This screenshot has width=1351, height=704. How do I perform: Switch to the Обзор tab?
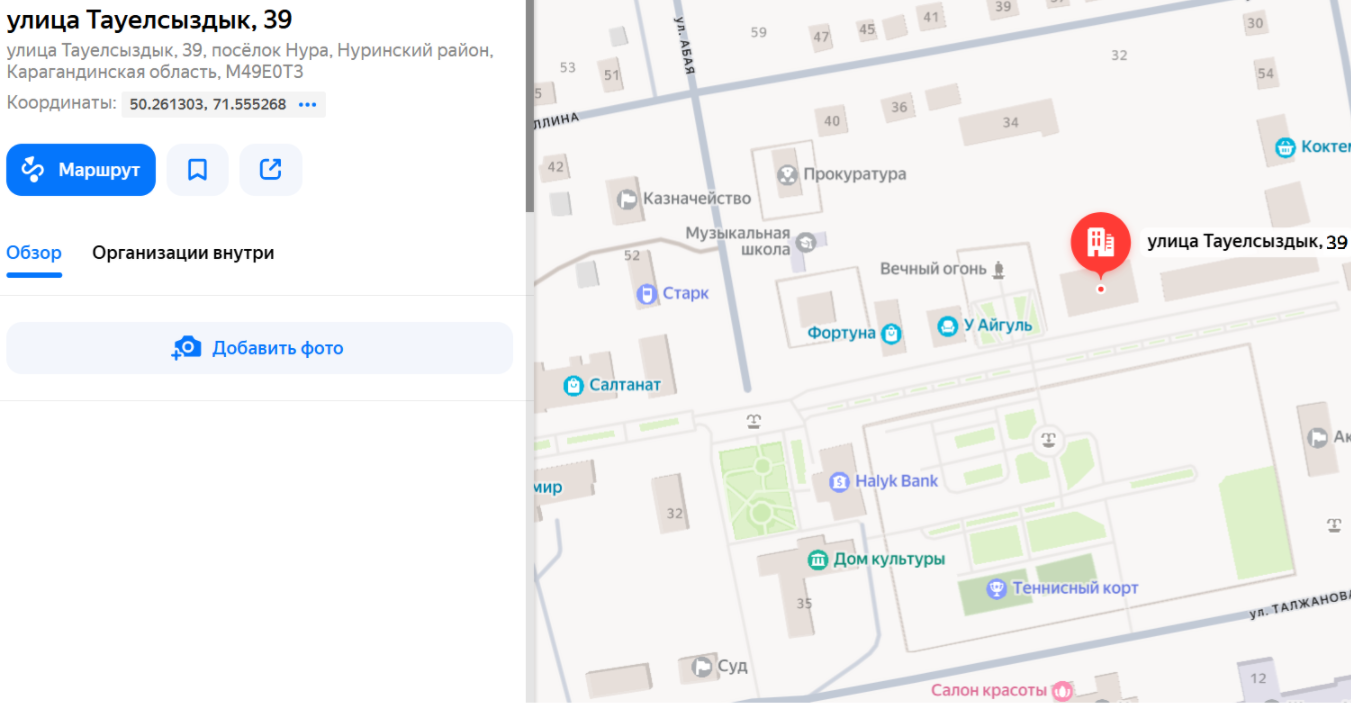34,253
